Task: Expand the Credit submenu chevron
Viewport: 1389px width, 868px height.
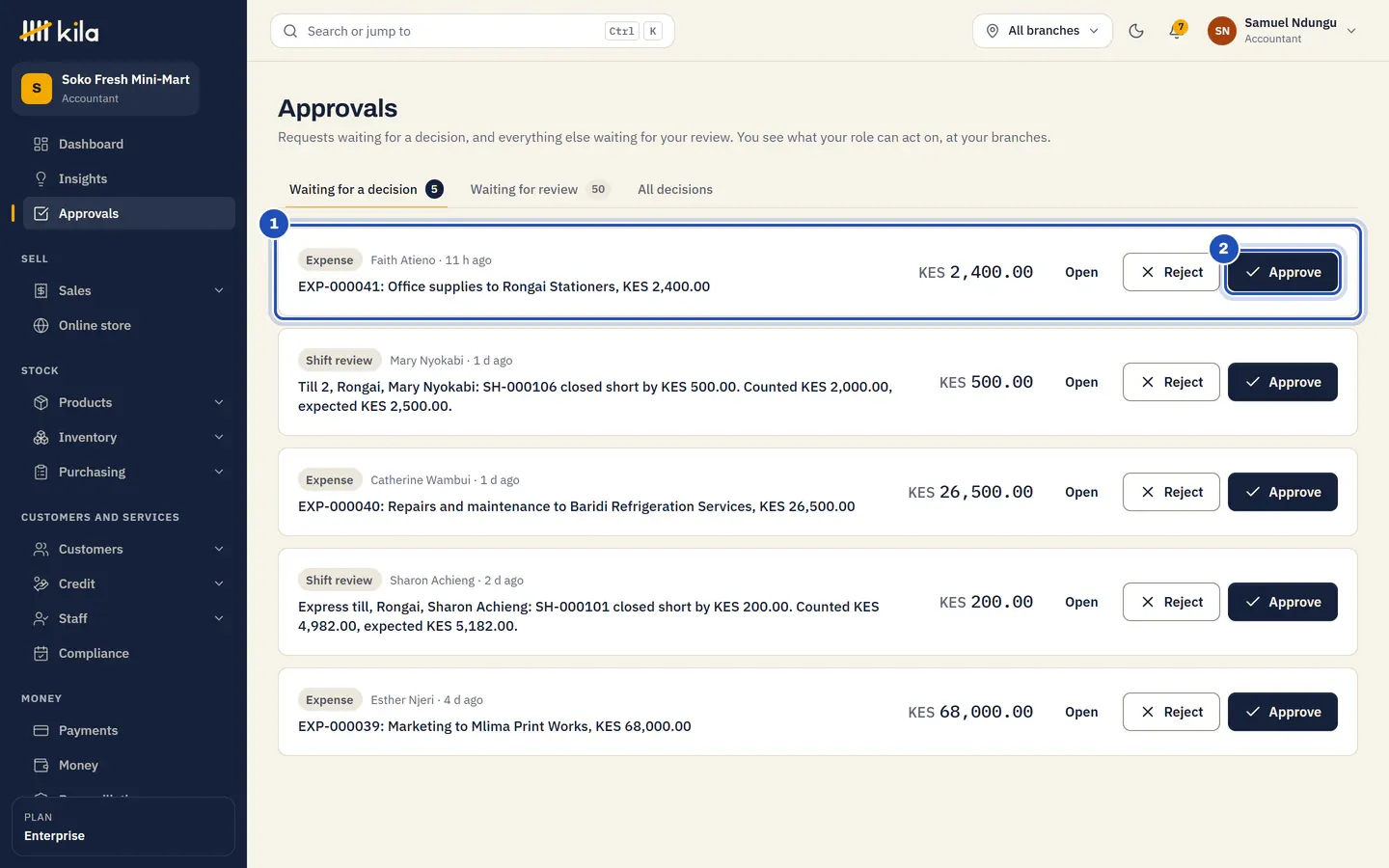Action: tap(219, 584)
